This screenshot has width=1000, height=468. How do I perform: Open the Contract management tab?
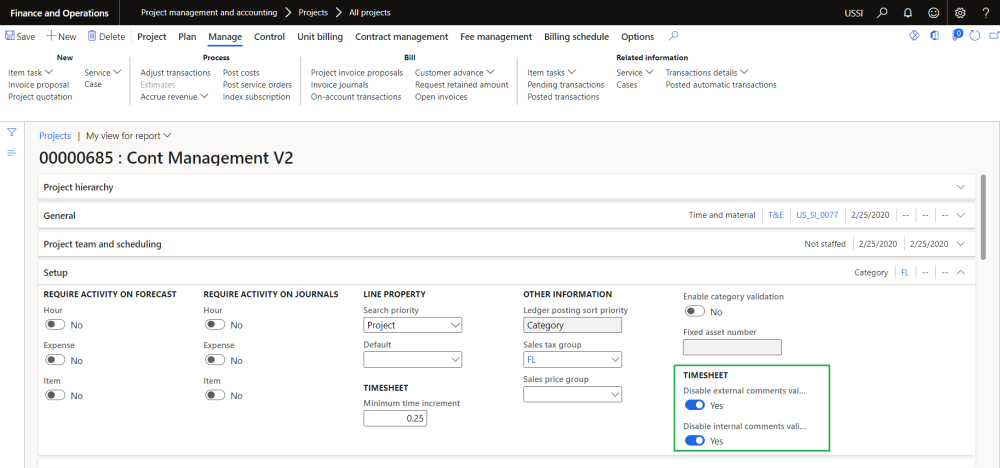[x=401, y=37]
